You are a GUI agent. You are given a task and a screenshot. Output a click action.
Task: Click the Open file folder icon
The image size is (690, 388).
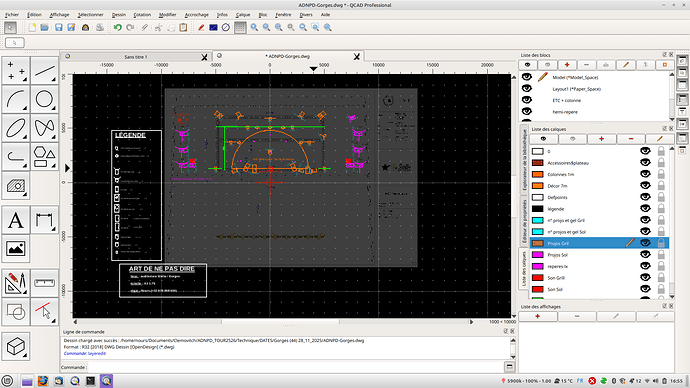click(x=44, y=27)
